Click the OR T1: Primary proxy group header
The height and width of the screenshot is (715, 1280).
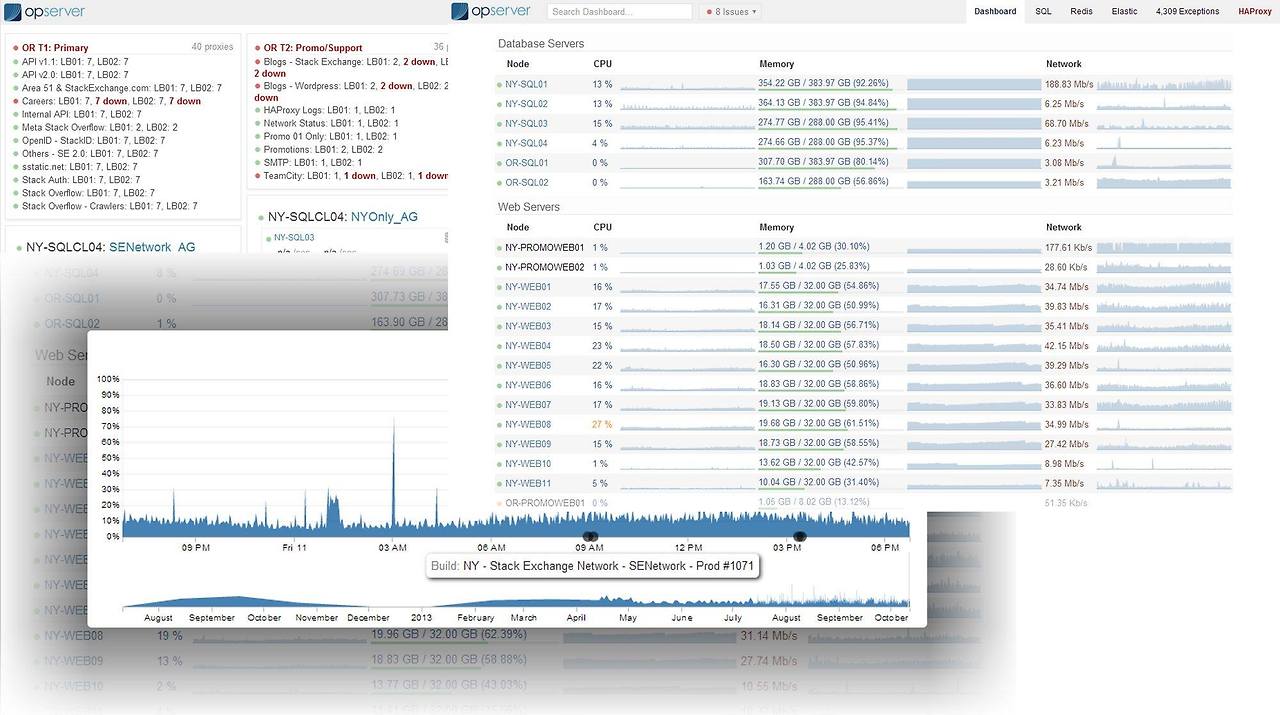point(55,48)
